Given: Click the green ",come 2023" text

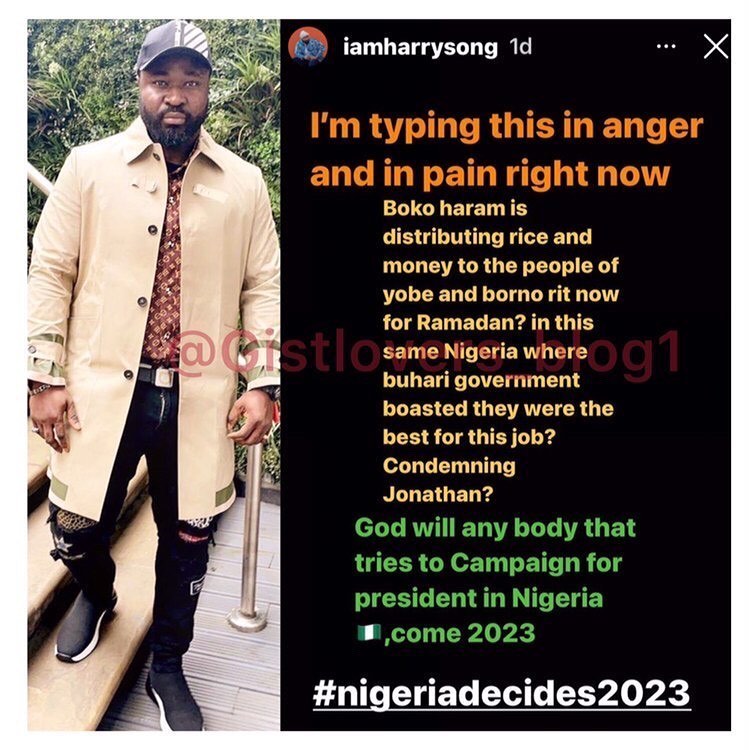Looking at the screenshot, I should click(460, 633).
